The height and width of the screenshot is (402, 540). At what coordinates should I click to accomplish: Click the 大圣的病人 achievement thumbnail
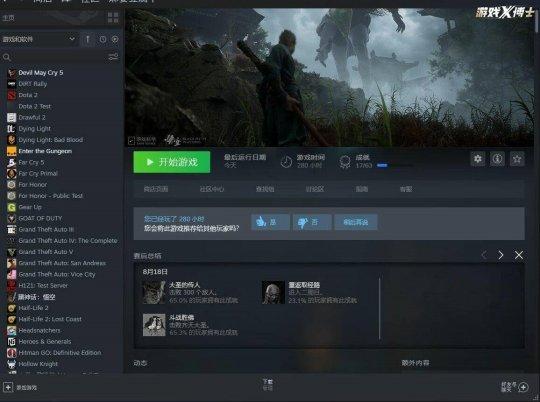[x=154, y=292]
